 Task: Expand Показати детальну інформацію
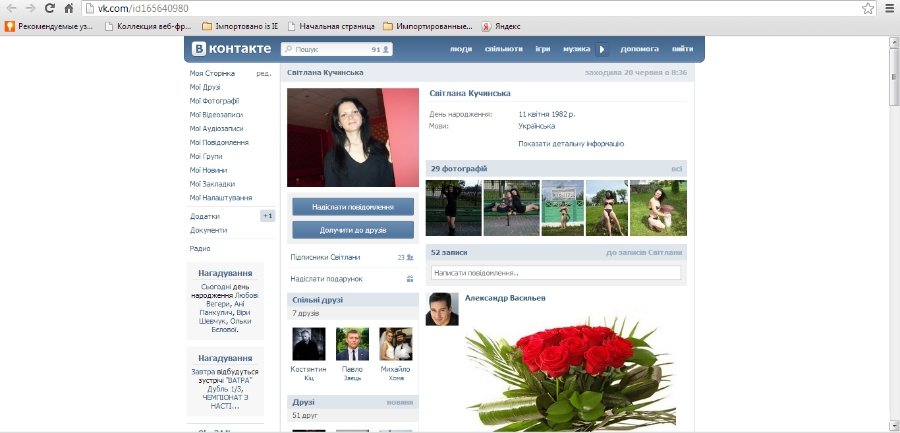[x=571, y=144]
